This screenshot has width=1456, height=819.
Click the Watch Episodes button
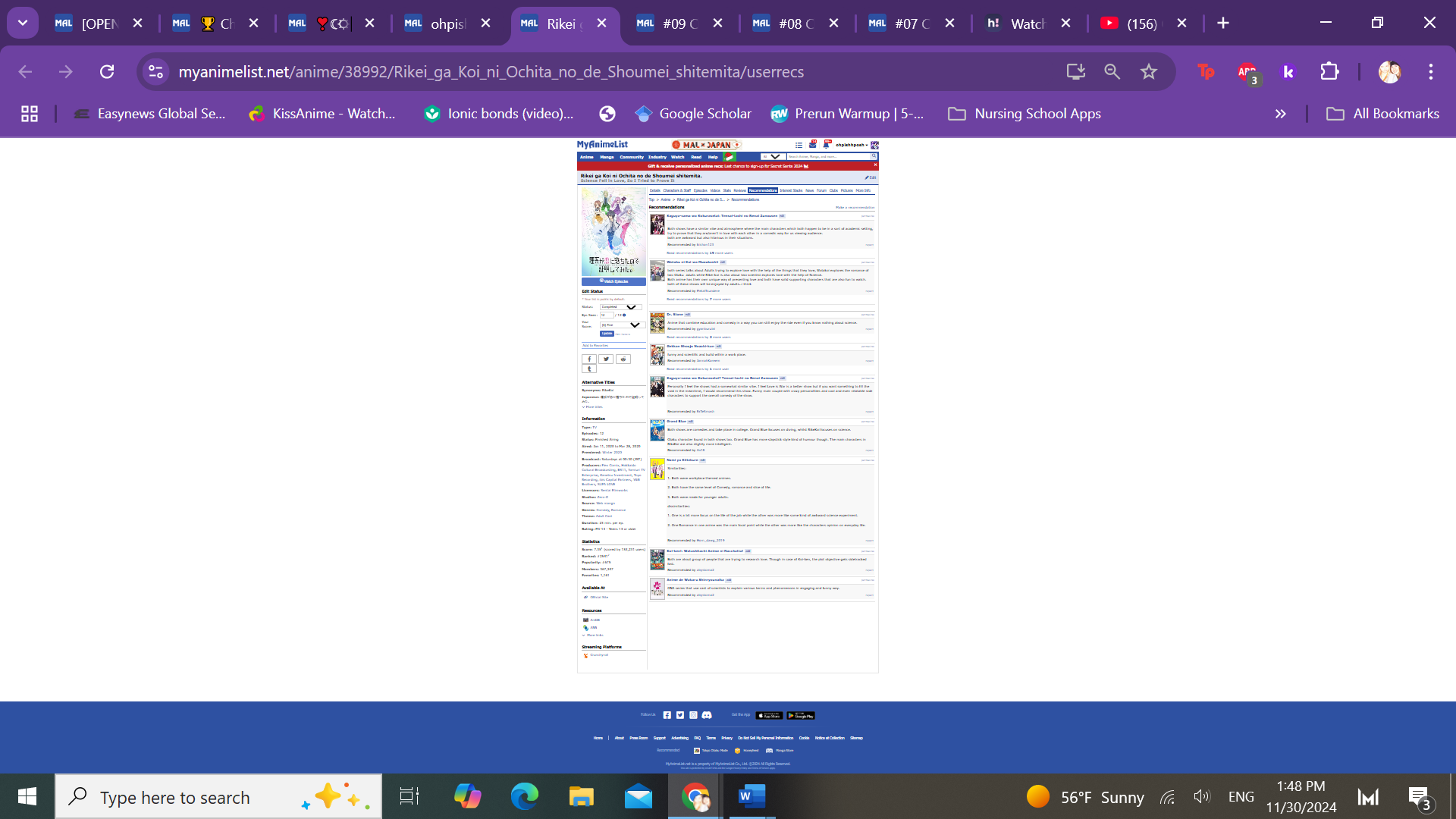[x=613, y=281]
